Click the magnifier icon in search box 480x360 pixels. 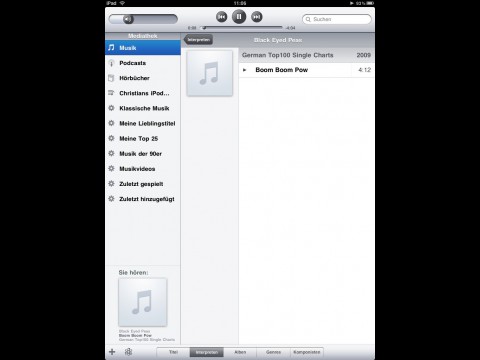tap(308, 19)
